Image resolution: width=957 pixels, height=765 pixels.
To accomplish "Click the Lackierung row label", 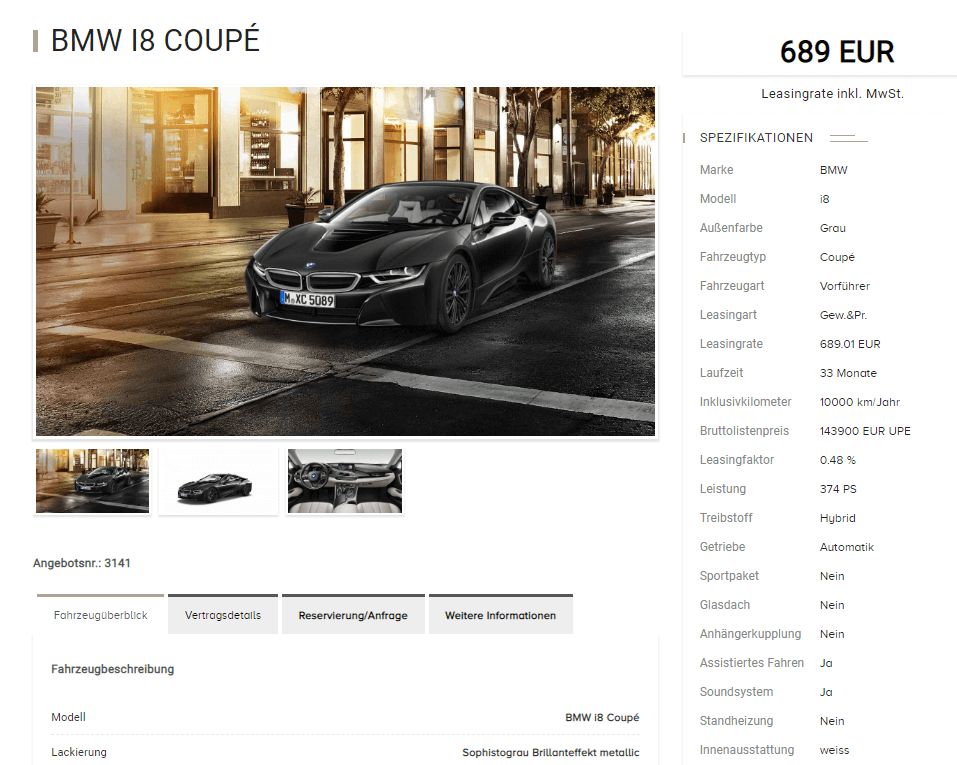I will pyautogui.click(x=79, y=752).
